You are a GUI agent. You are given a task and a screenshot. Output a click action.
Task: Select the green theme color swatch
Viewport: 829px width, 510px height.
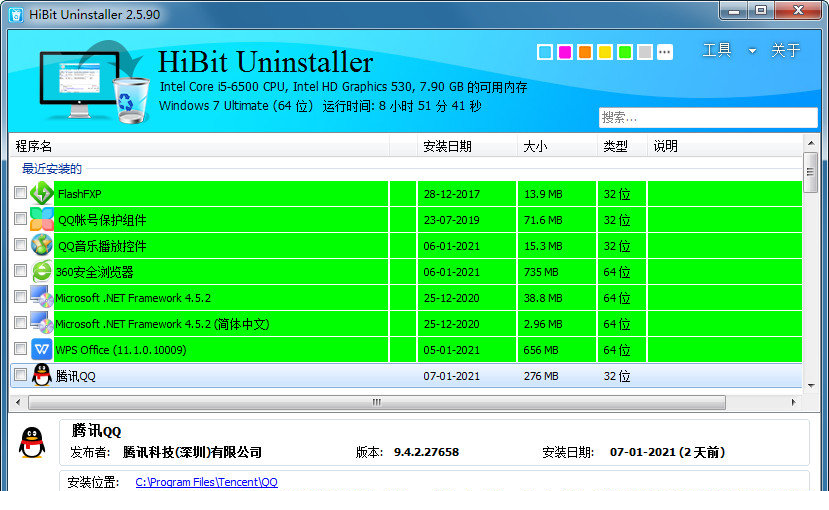[625, 52]
